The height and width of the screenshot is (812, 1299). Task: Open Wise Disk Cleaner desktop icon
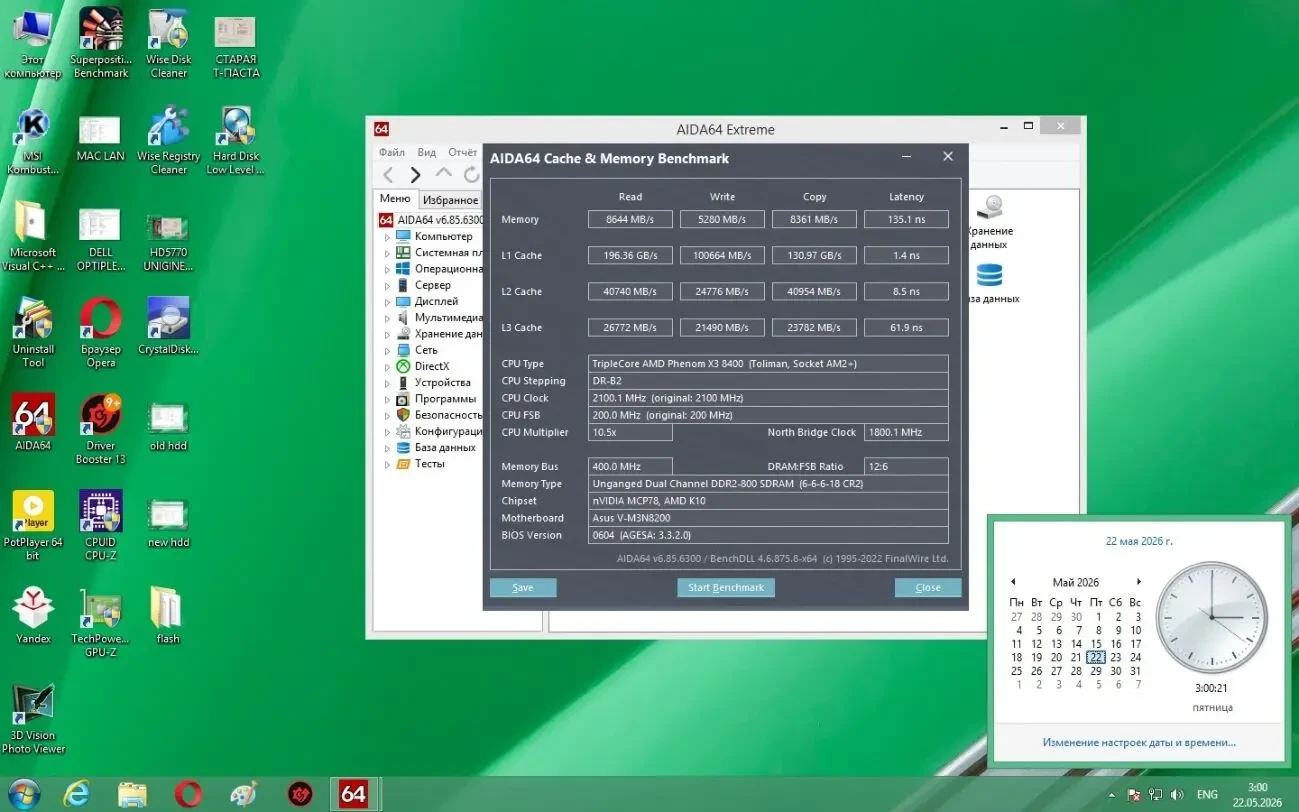point(169,43)
